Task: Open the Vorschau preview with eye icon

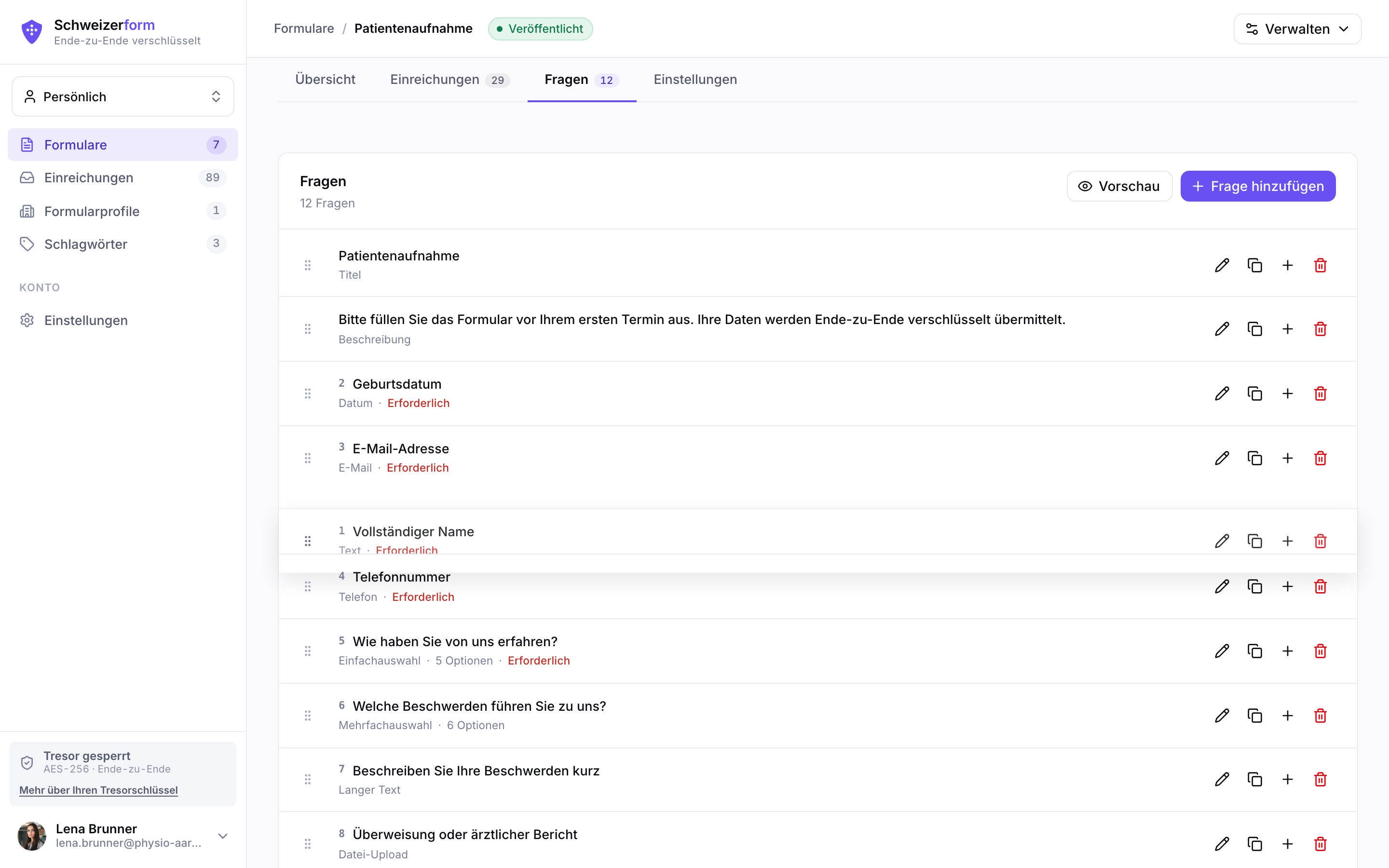Action: coord(1119,186)
